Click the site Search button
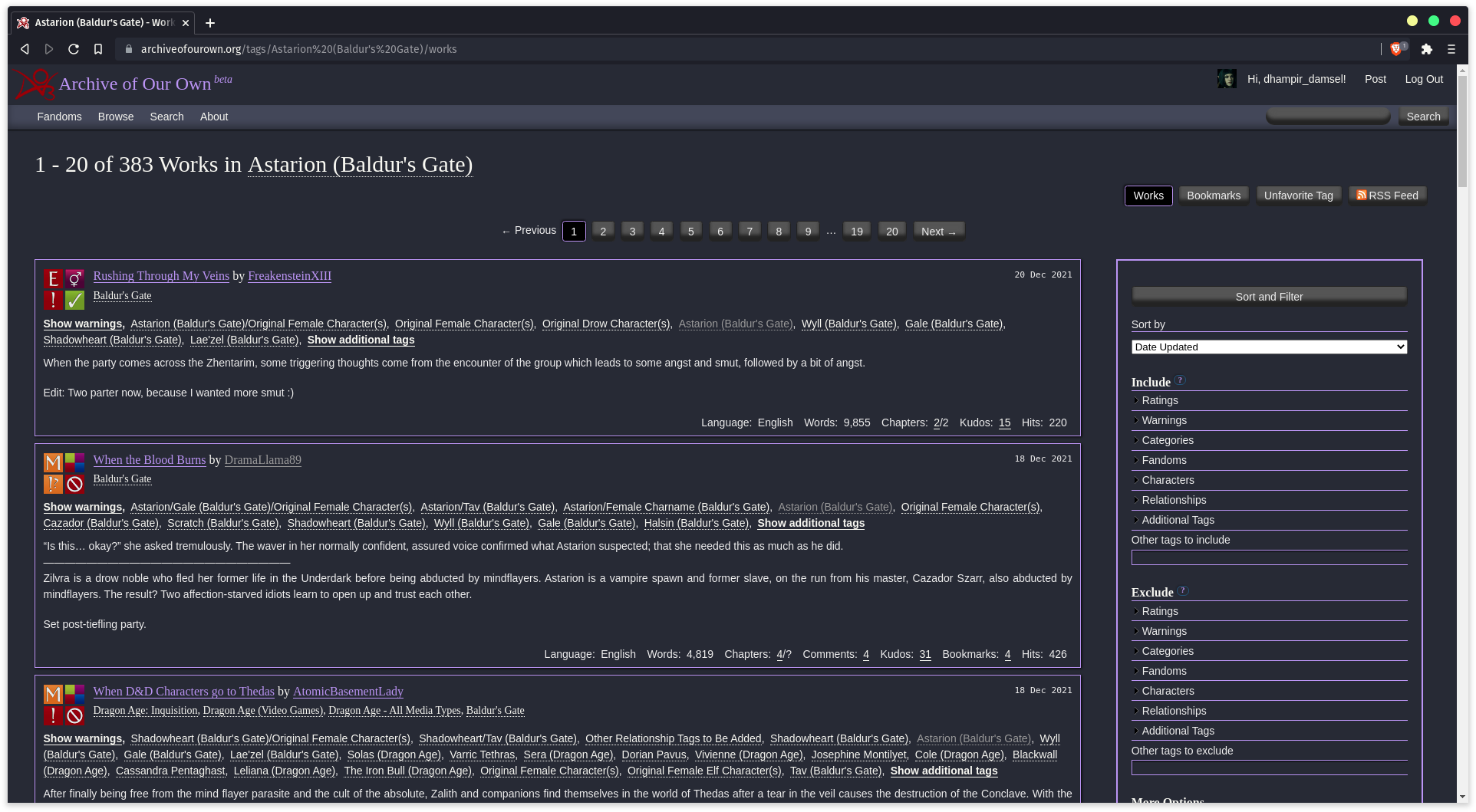The width and height of the screenshot is (1476, 812). coord(1423,117)
